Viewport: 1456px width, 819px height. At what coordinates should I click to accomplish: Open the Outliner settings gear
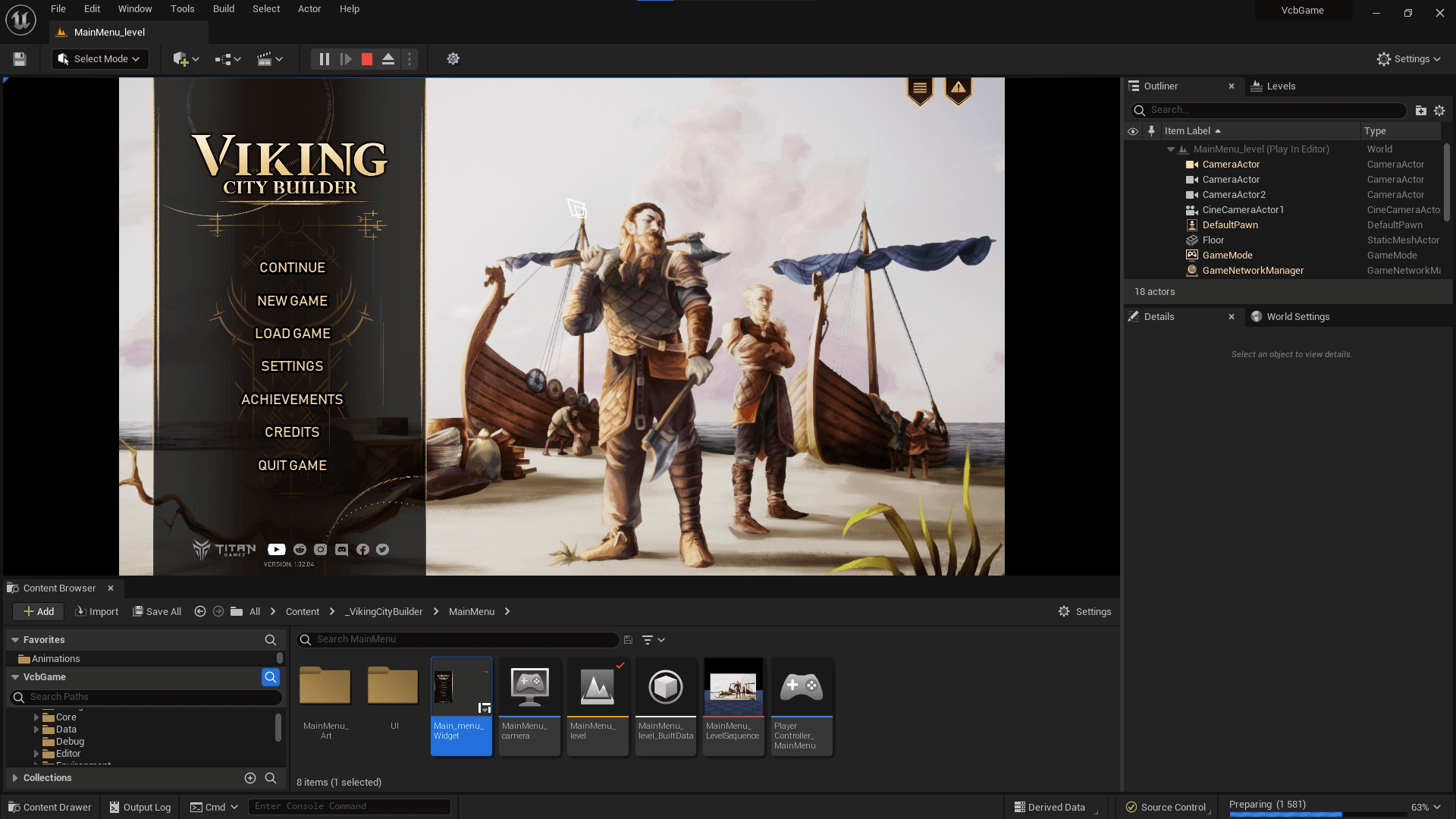pos(1439,111)
